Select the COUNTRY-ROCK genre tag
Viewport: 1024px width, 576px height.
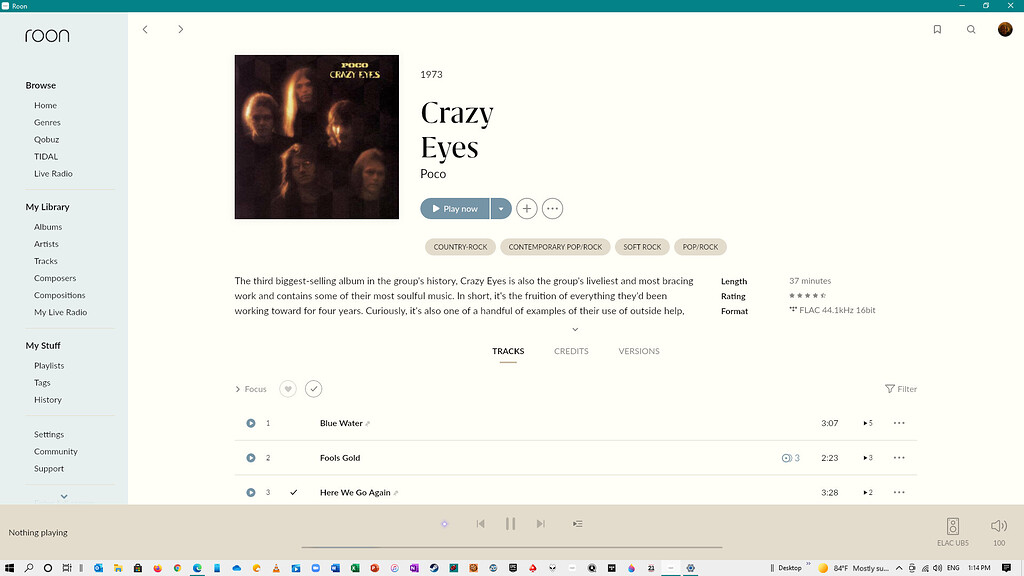(x=460, y=247)
